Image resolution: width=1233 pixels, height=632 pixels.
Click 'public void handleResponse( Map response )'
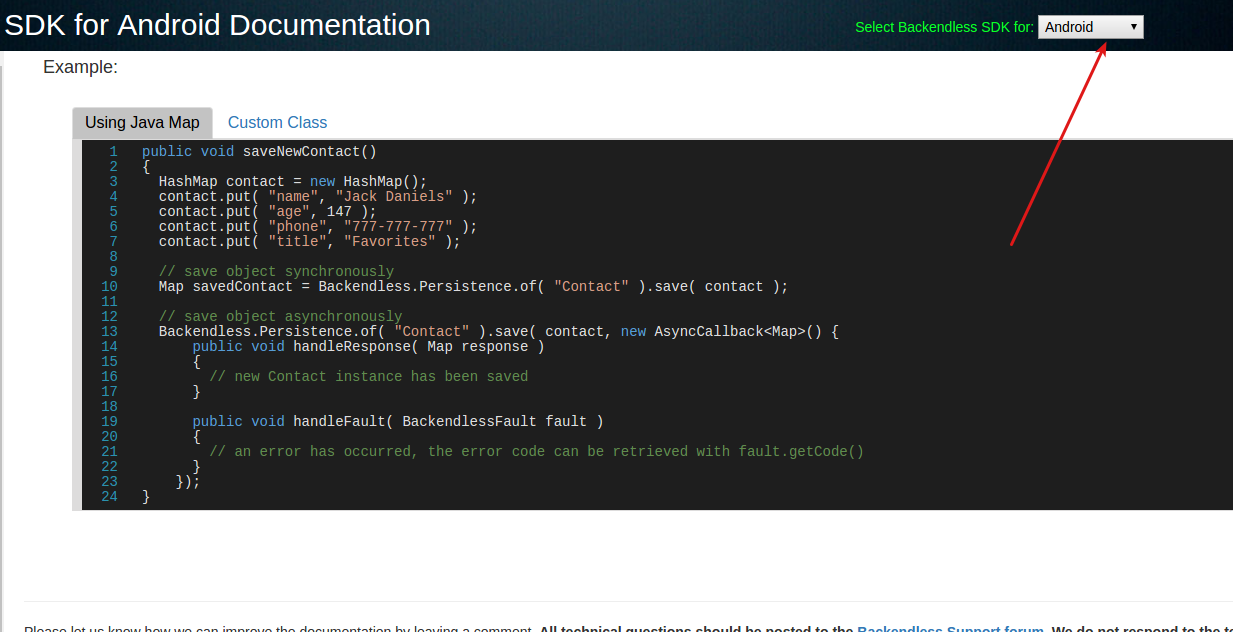click(369, 346)
